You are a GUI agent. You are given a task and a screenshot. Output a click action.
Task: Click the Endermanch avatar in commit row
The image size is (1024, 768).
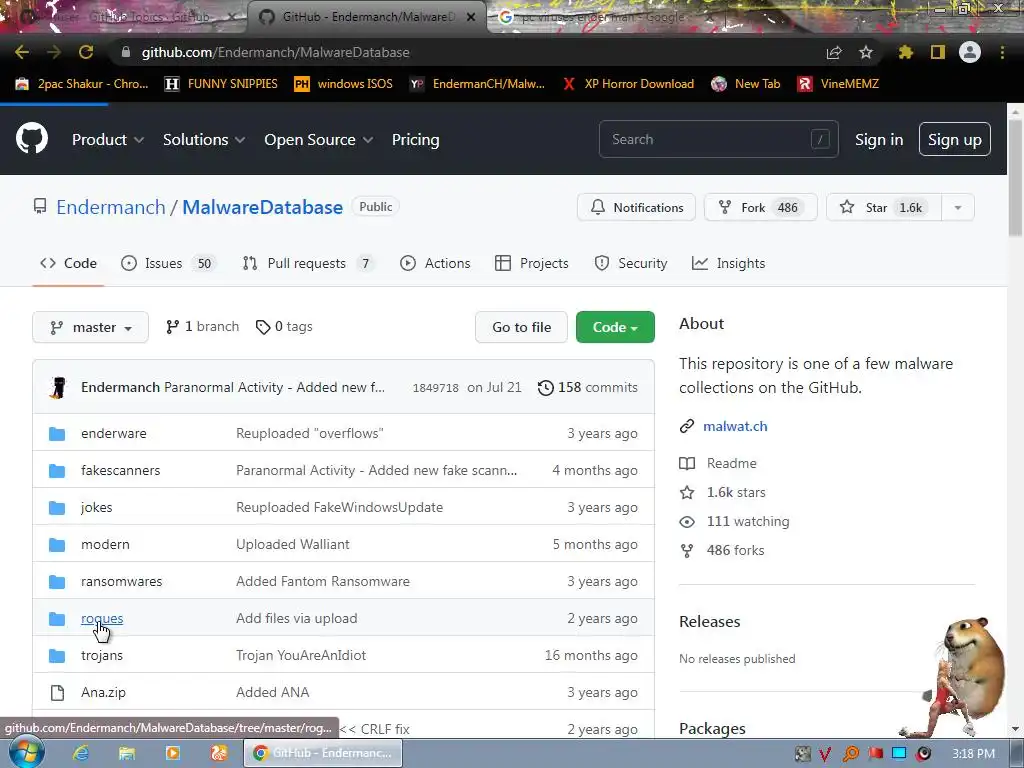click(x=58, y=387)
